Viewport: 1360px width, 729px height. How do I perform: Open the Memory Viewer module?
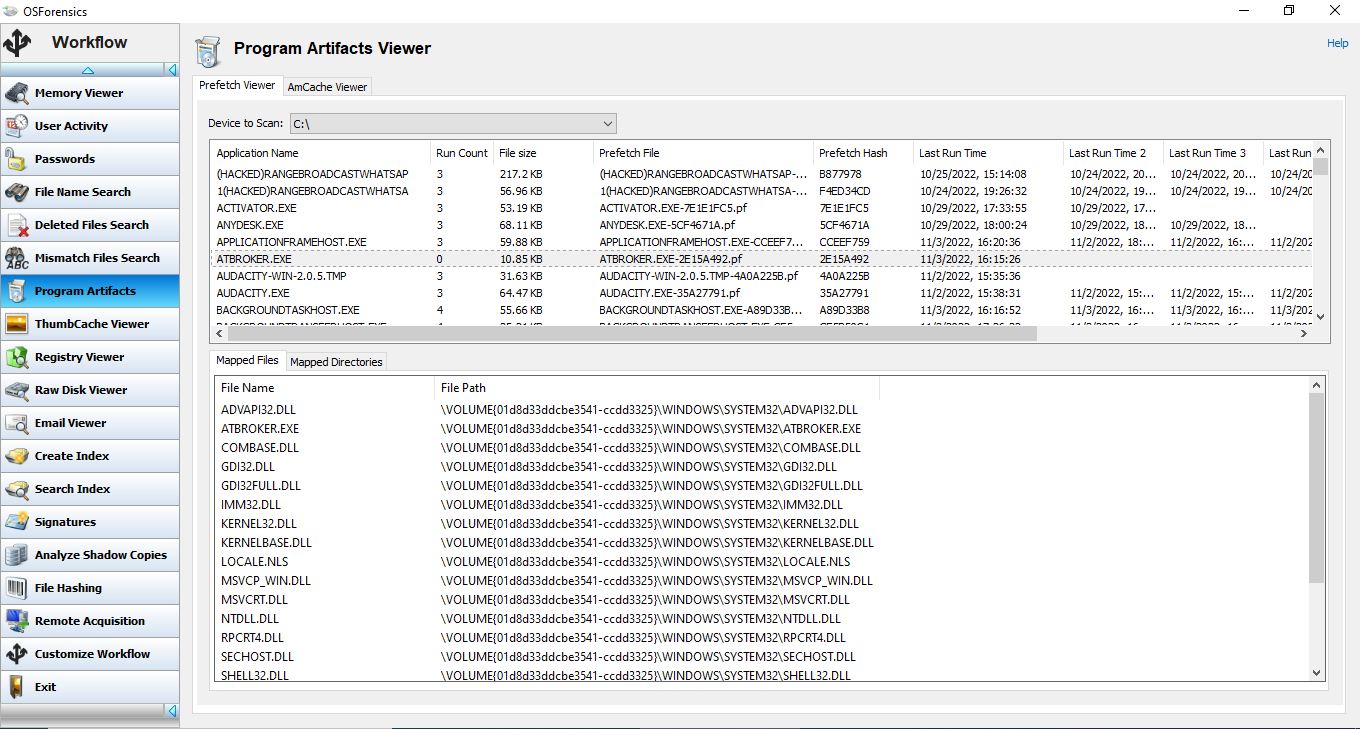pos(90,93)
